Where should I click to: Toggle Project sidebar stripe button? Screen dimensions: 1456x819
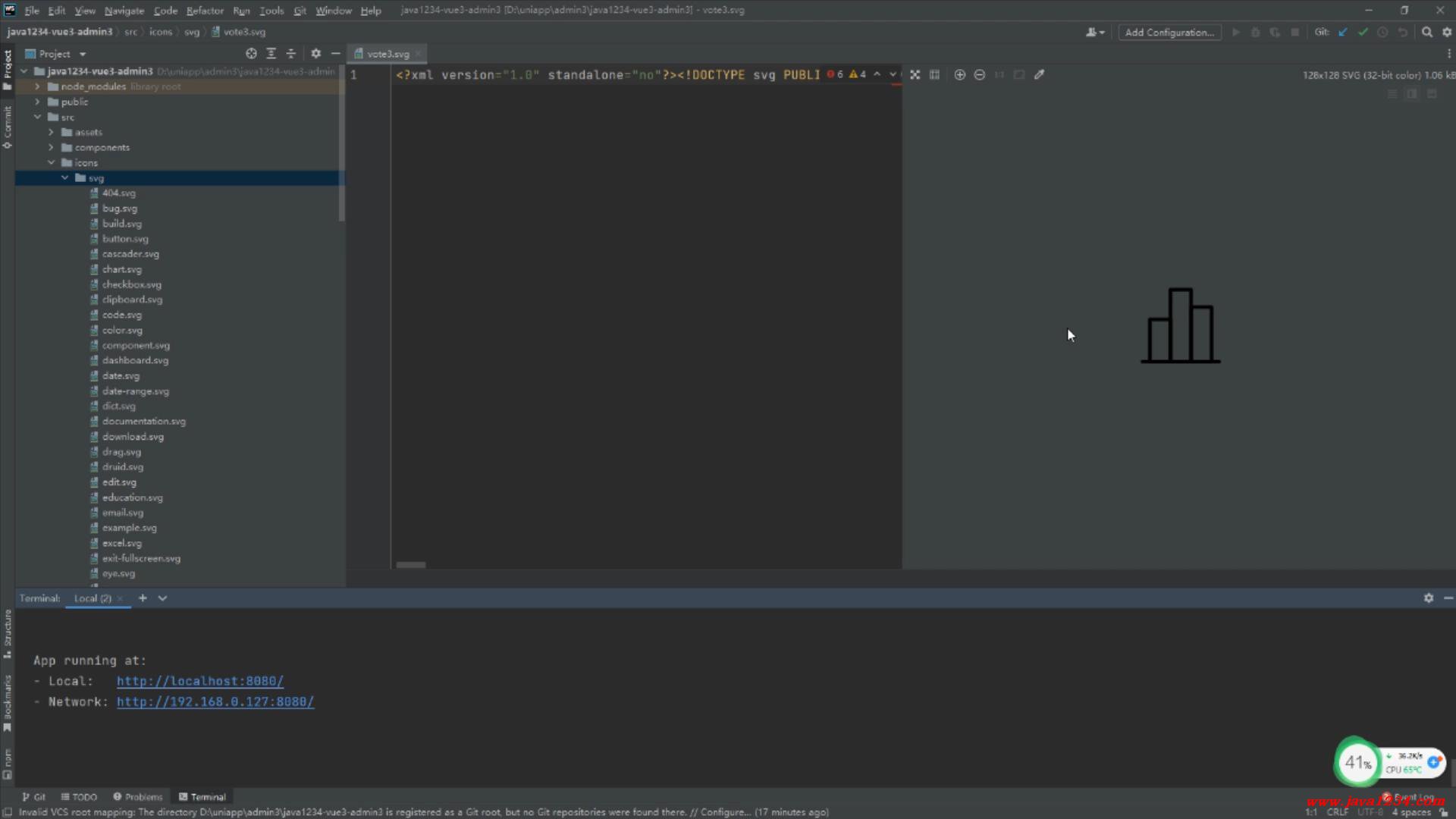pos(8,69)
